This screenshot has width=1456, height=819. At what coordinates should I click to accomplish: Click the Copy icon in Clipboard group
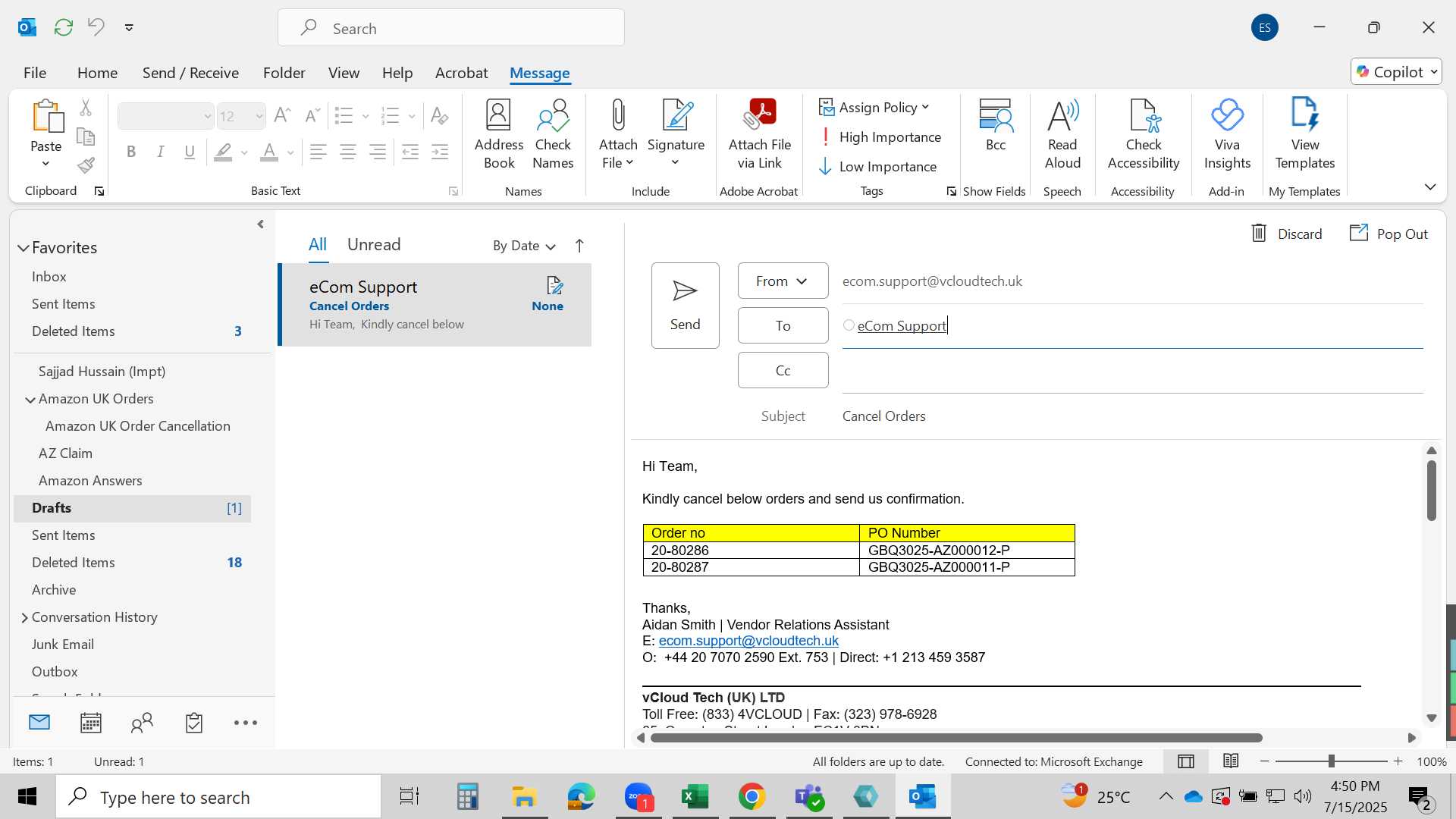86,136
